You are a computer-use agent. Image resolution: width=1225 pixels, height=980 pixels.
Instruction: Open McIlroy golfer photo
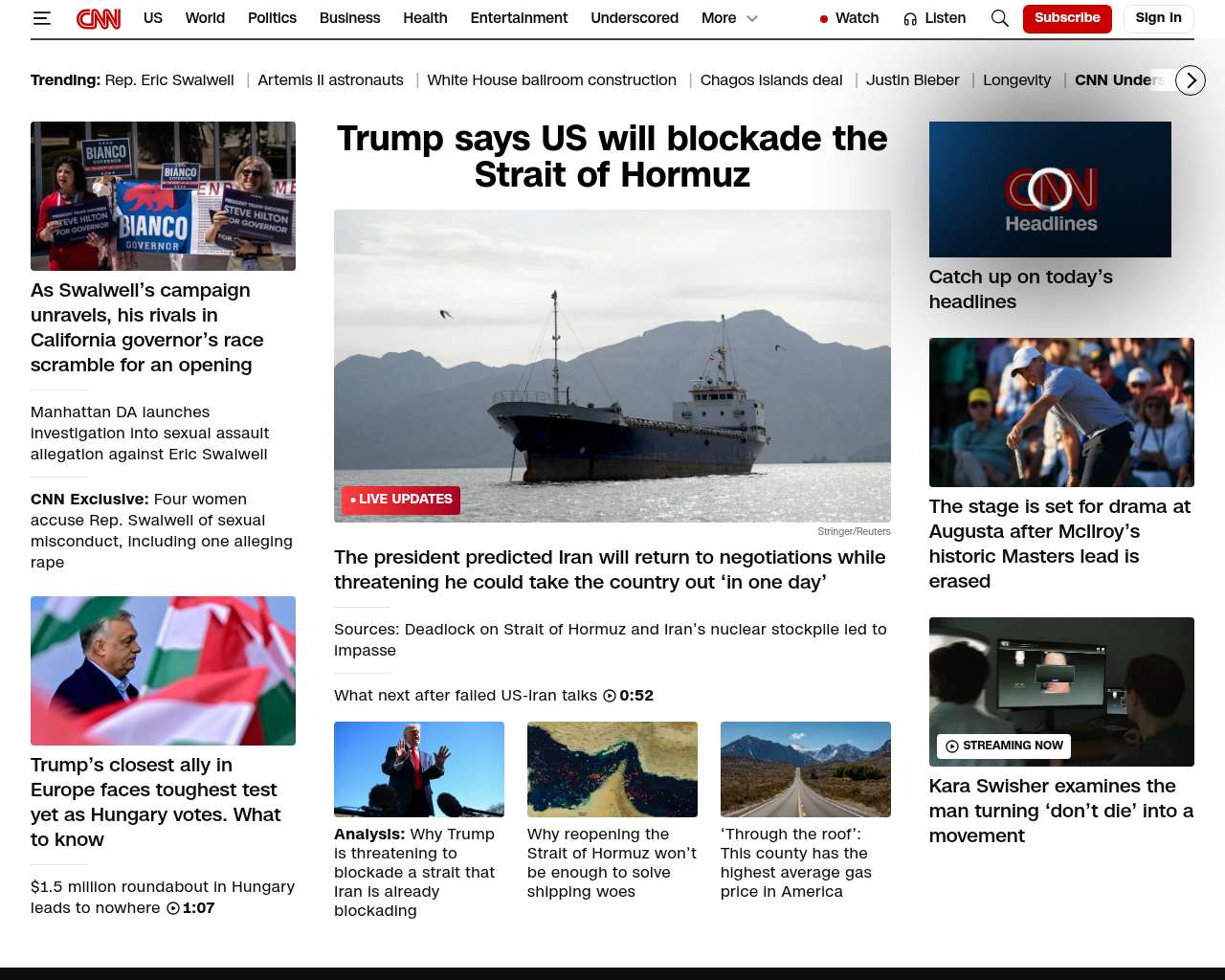click(x=1061, y=412)
